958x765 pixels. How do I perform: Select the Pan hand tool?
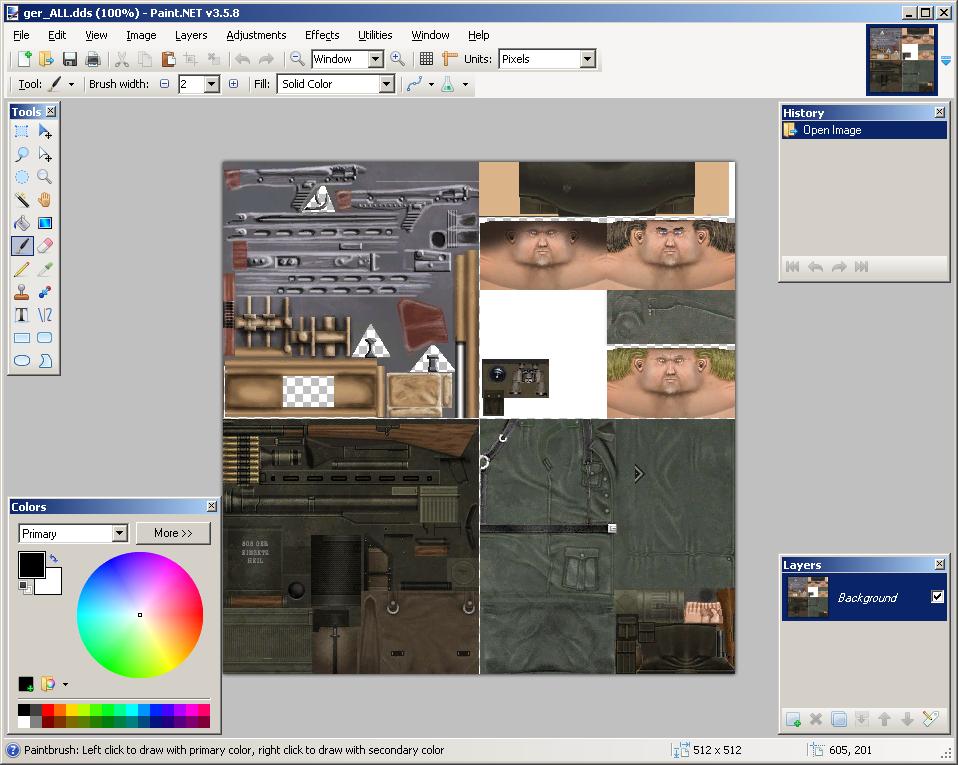(x=45, y=200)
